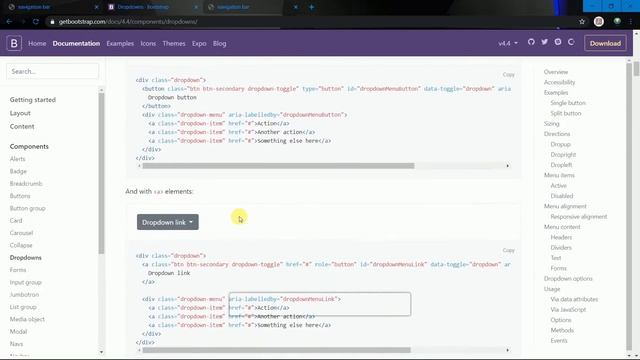Image resolution: width=640 pixels, height=360 pixels.
Task: Expand Getting started section in sidebar
Action: coord(33,100)
